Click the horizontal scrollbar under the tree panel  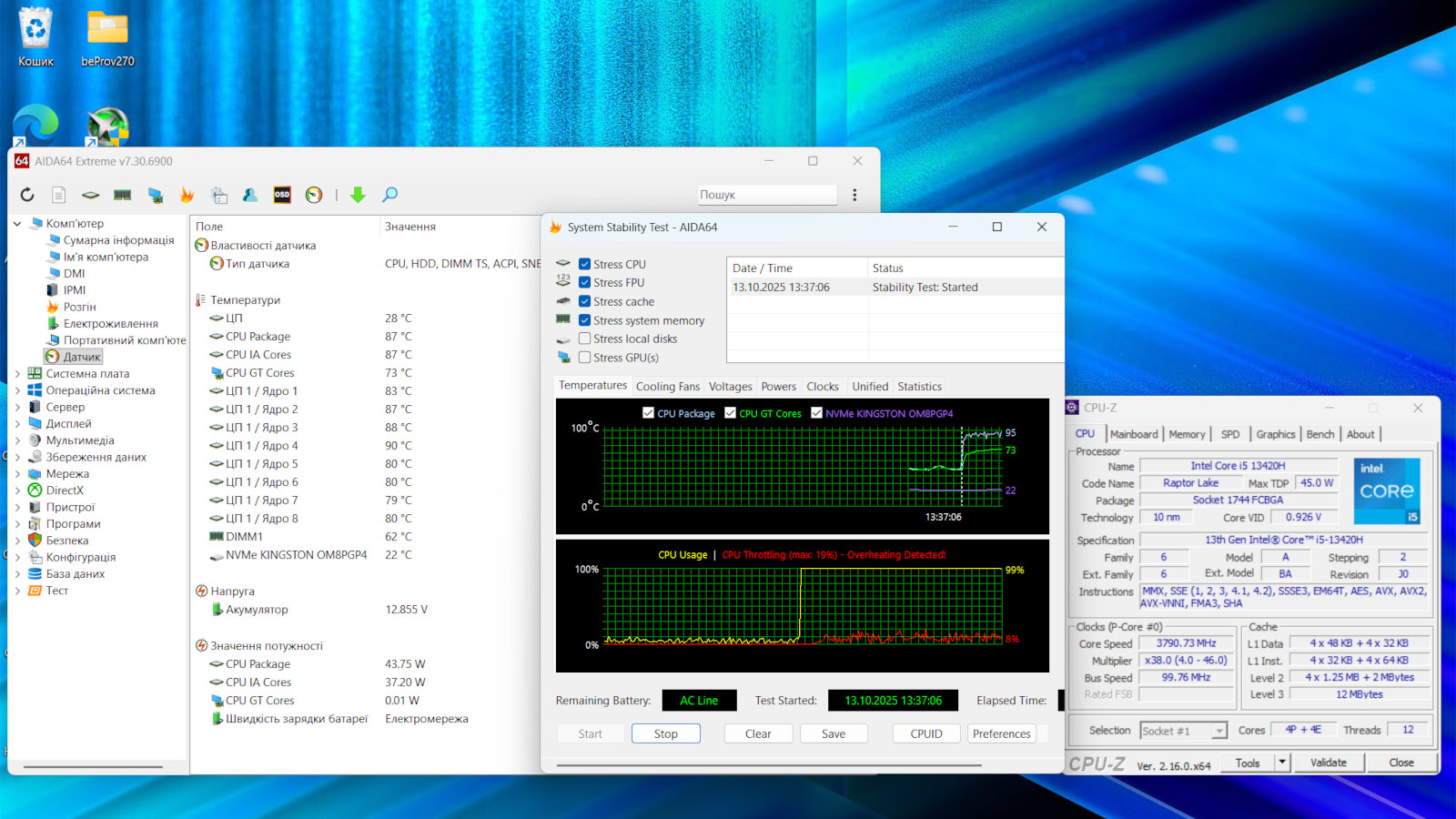[93, 767]
